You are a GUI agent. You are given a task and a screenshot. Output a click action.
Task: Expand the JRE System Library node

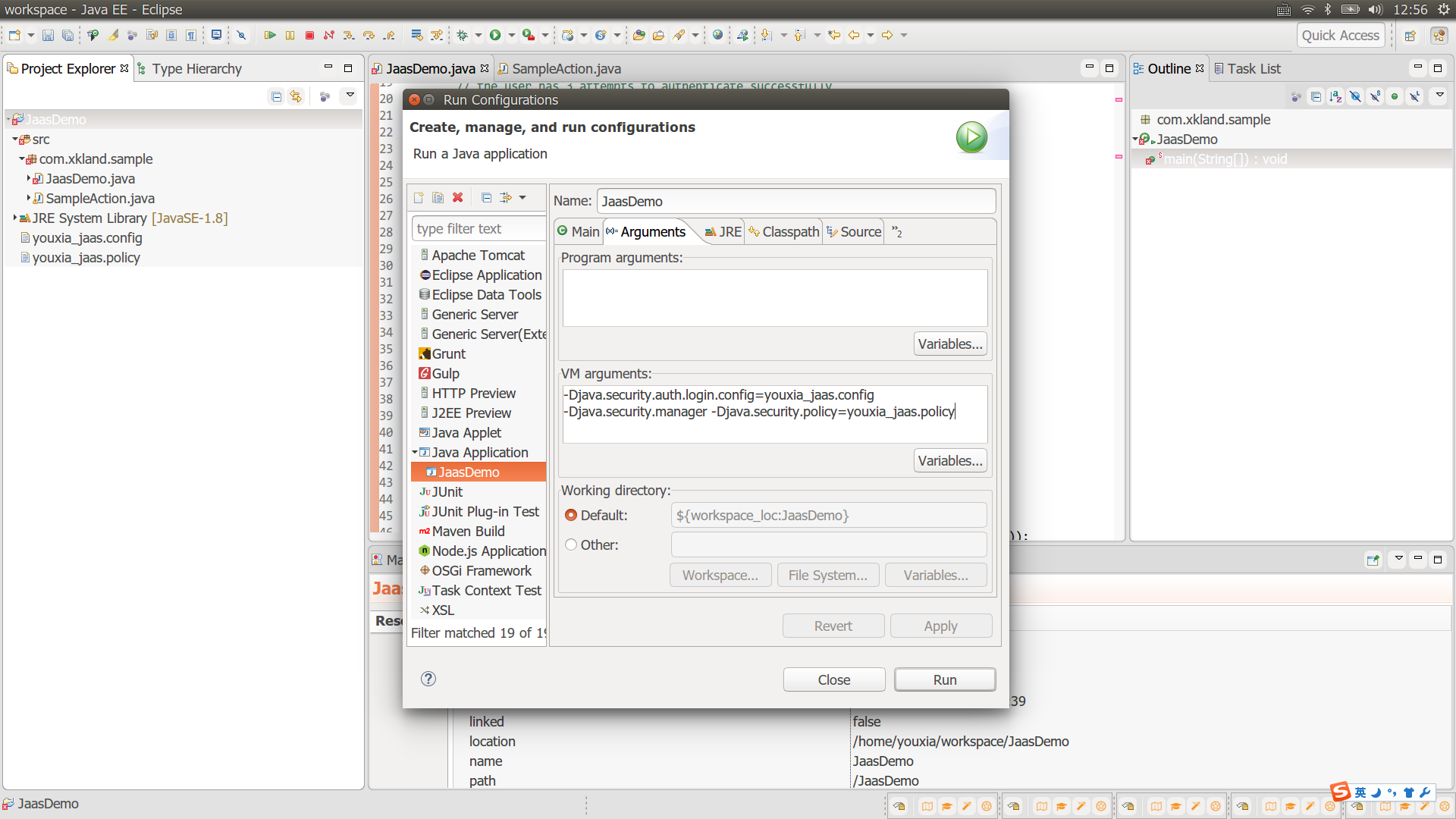(x=15, y=218)
